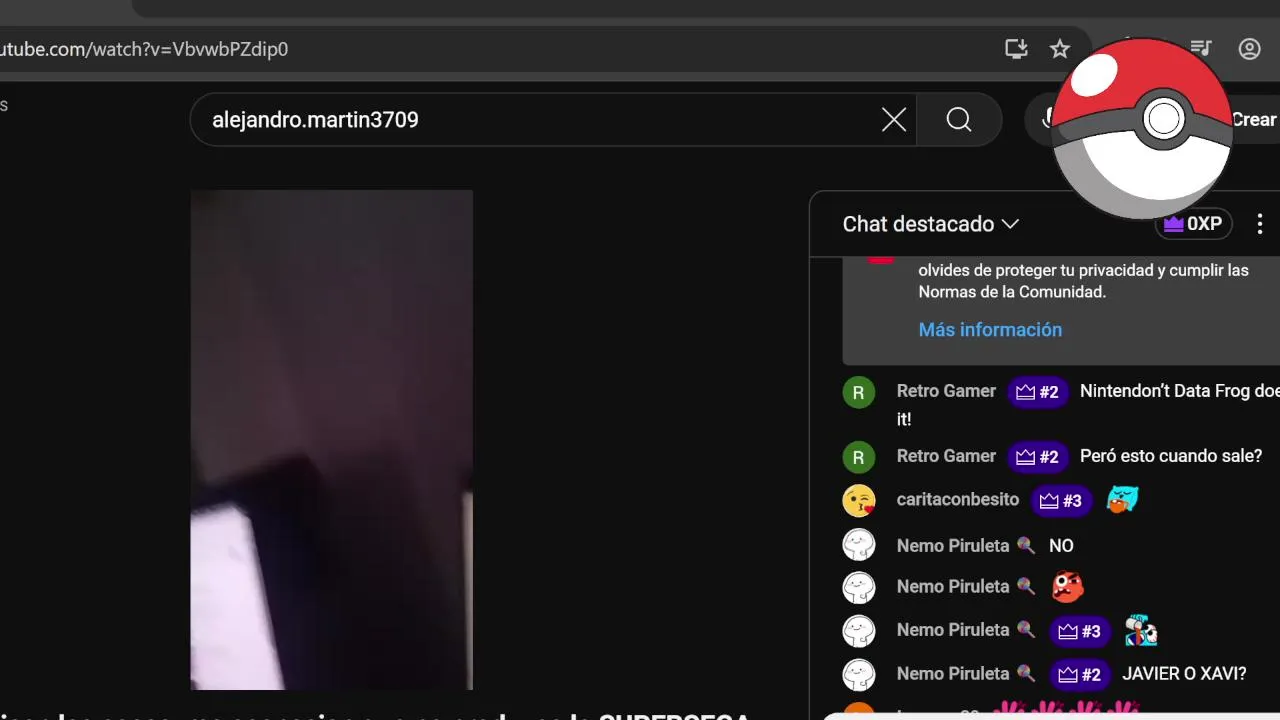Select Nemo Piruleta's JAVIER O XAVI message
The image size is (1280, 720).
(1184, 674)
